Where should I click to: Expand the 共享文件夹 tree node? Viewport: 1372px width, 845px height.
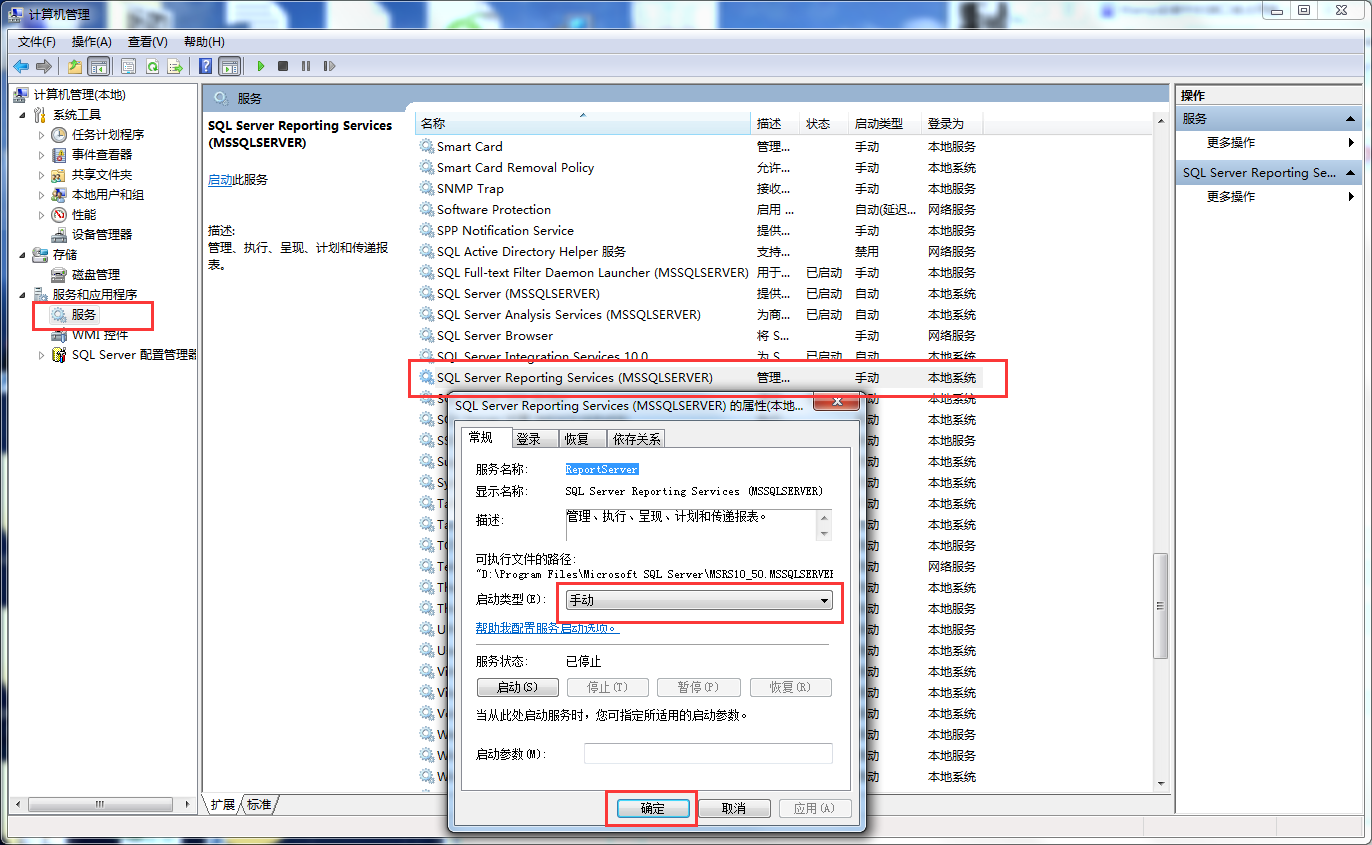[42, 174]
